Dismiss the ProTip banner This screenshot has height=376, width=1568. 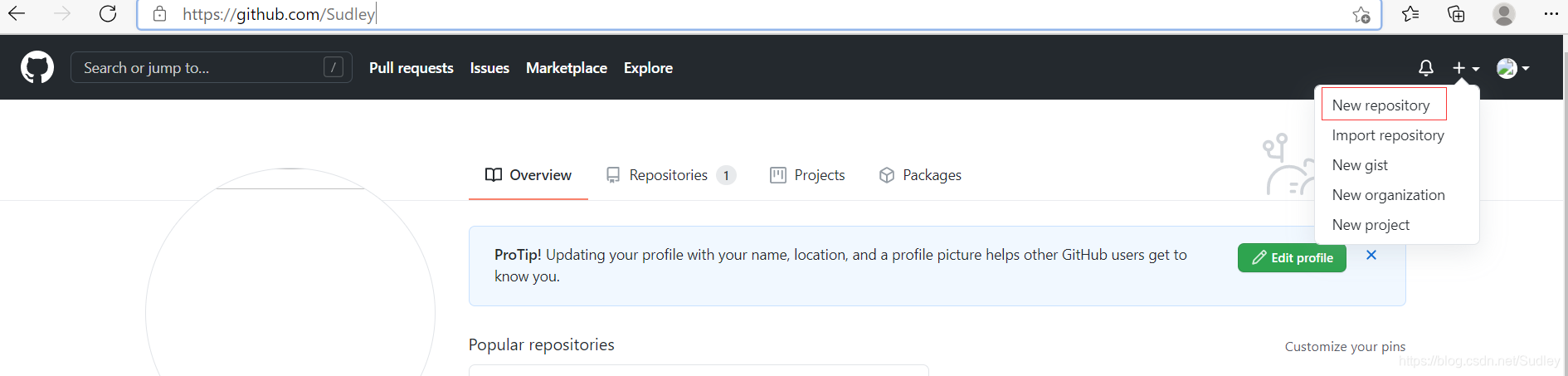(x=1371, y=256)
